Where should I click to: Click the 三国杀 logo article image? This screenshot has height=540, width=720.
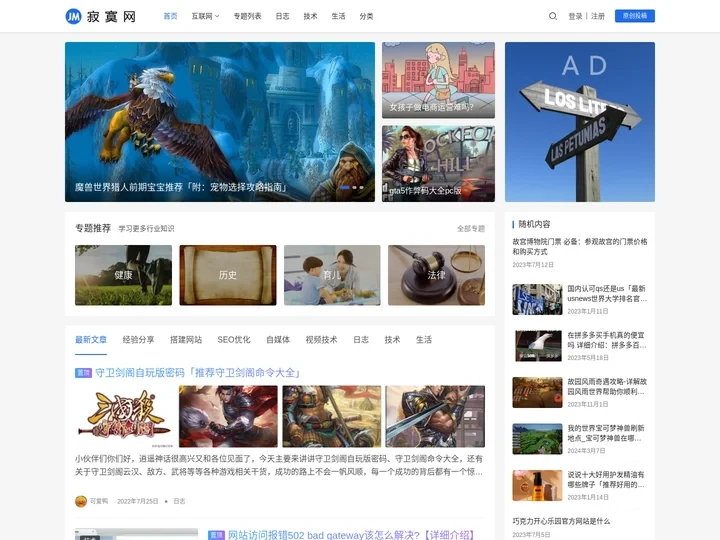point(124,416)
